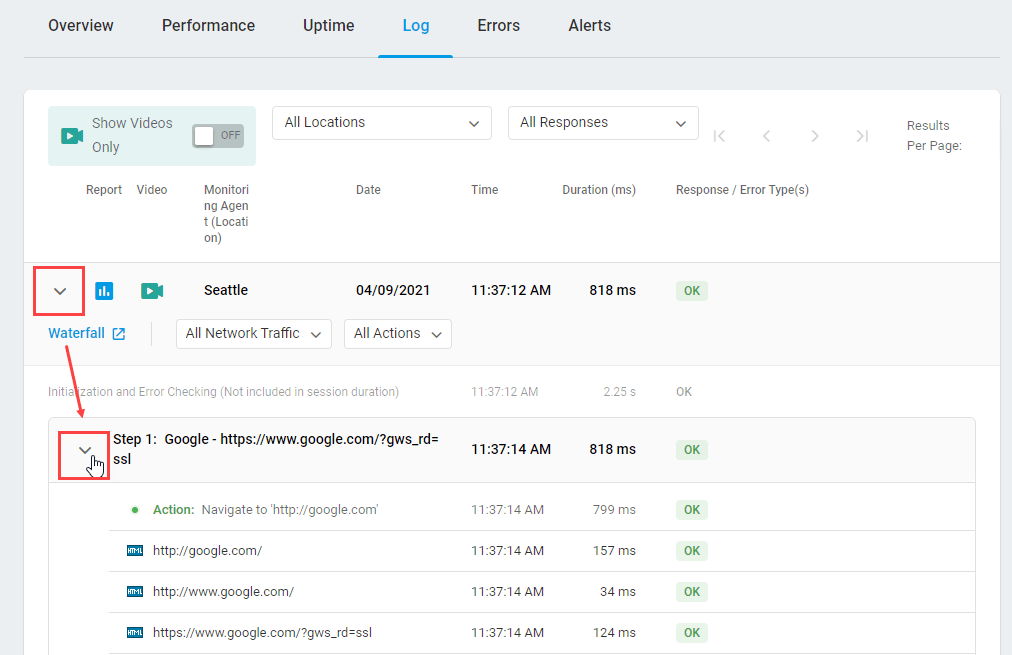Open the Waterfall link
This screenshot has height=655, width=1012.
click(x=76, y=333)
